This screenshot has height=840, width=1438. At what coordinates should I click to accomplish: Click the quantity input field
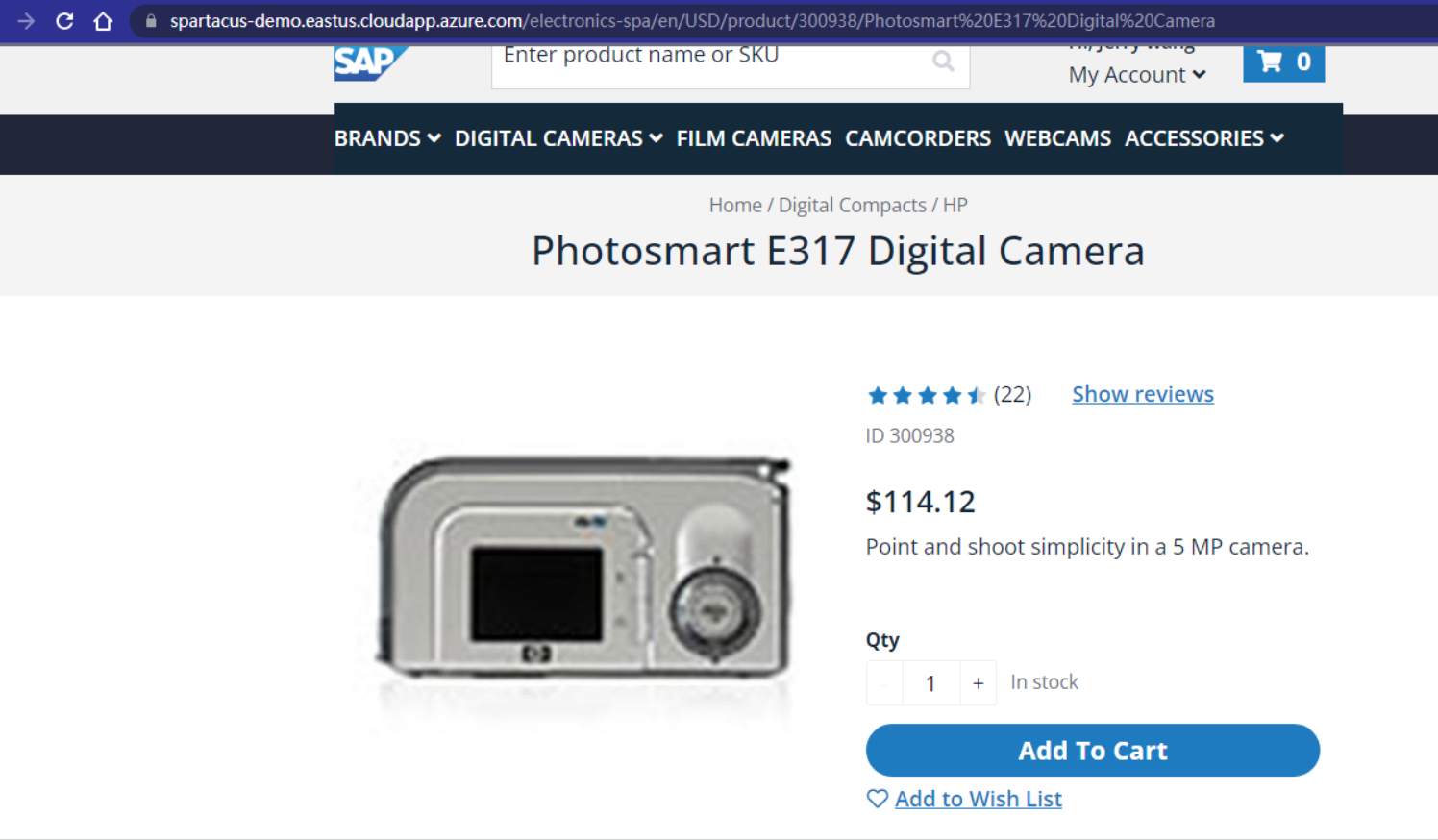(930, 683)
